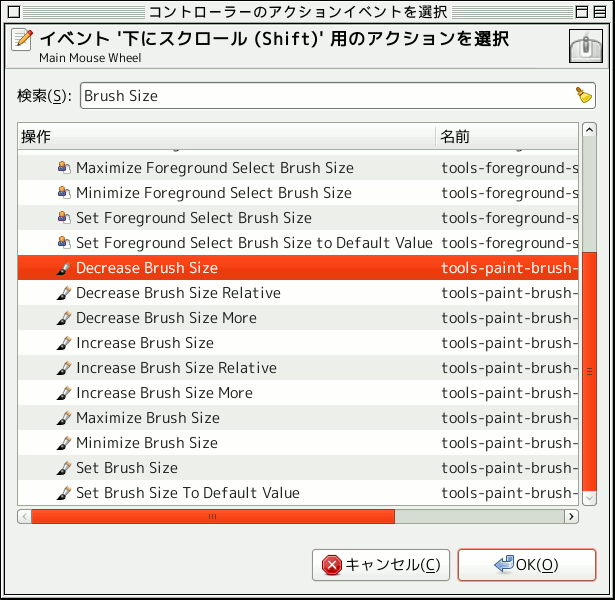Sort by the 操作 column header

(x=226, y=136)
